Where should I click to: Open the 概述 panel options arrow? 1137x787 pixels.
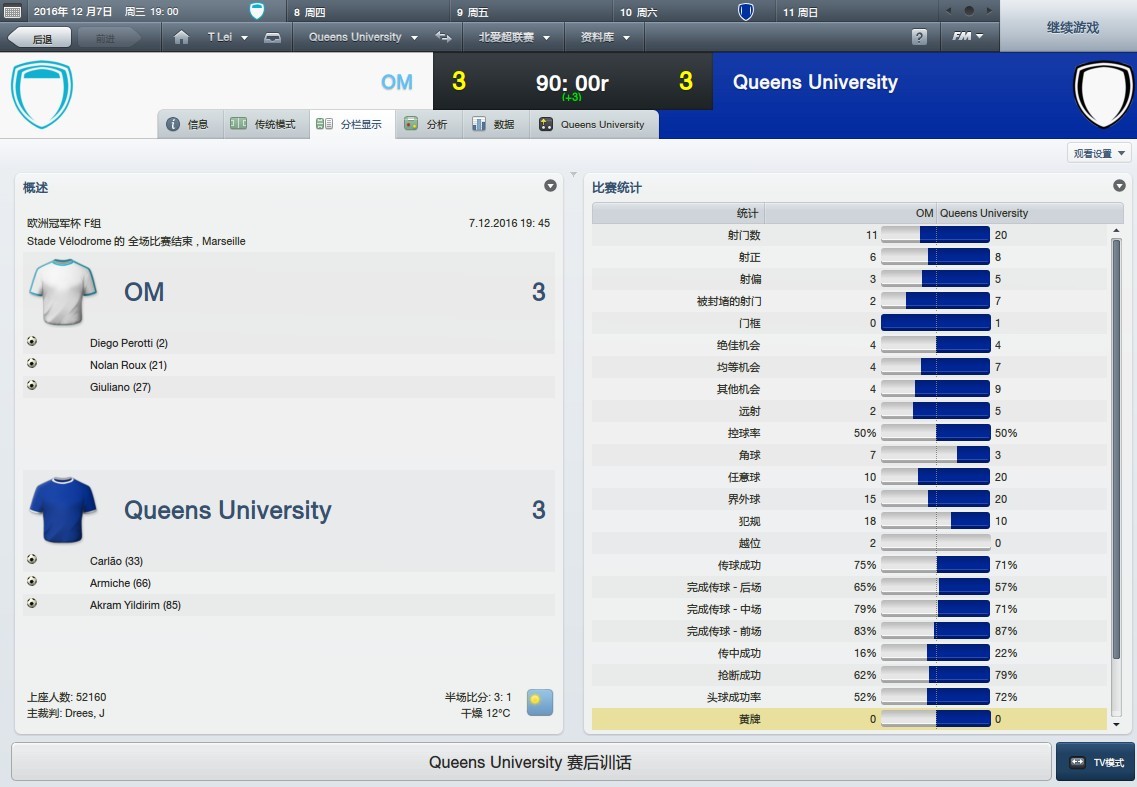pyautogui.click(x=550, y=186)
